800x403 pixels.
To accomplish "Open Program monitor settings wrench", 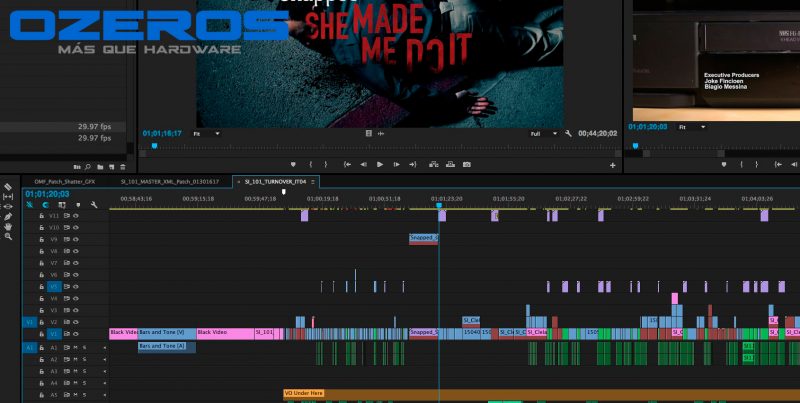I will [x=568, y=134].
